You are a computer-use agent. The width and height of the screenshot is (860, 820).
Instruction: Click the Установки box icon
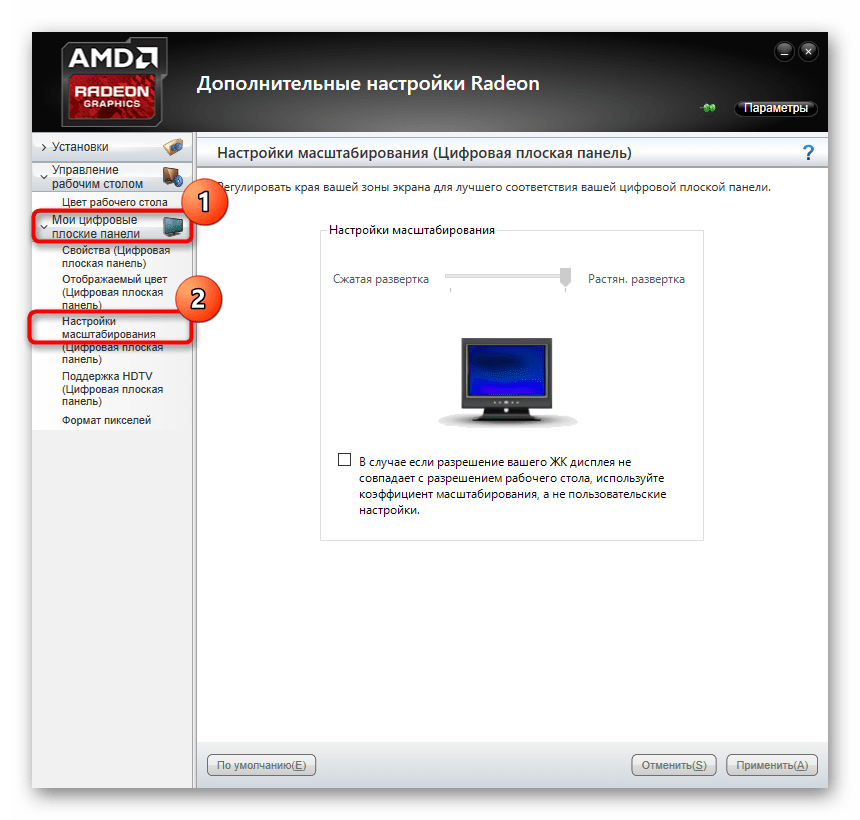[173, 147]
